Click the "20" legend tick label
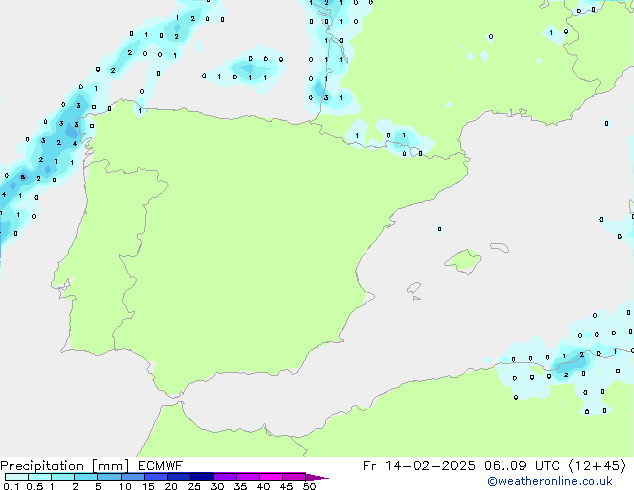This screenshot has width=634, height=490. pos(171,486)
